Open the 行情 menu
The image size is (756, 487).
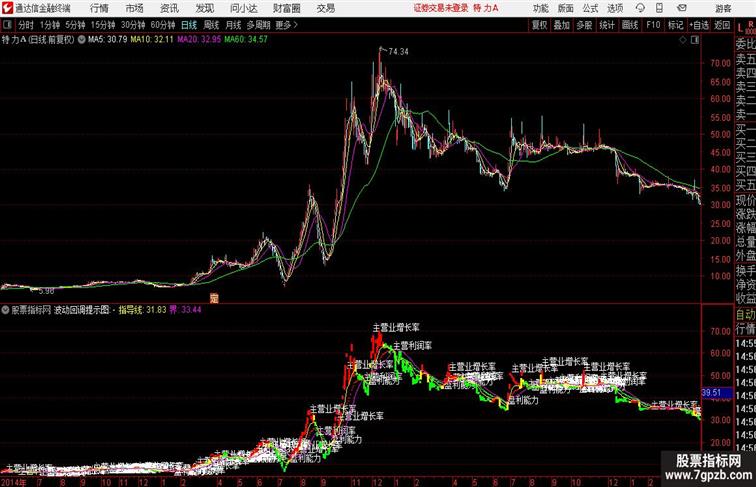(x=99, y=8)
